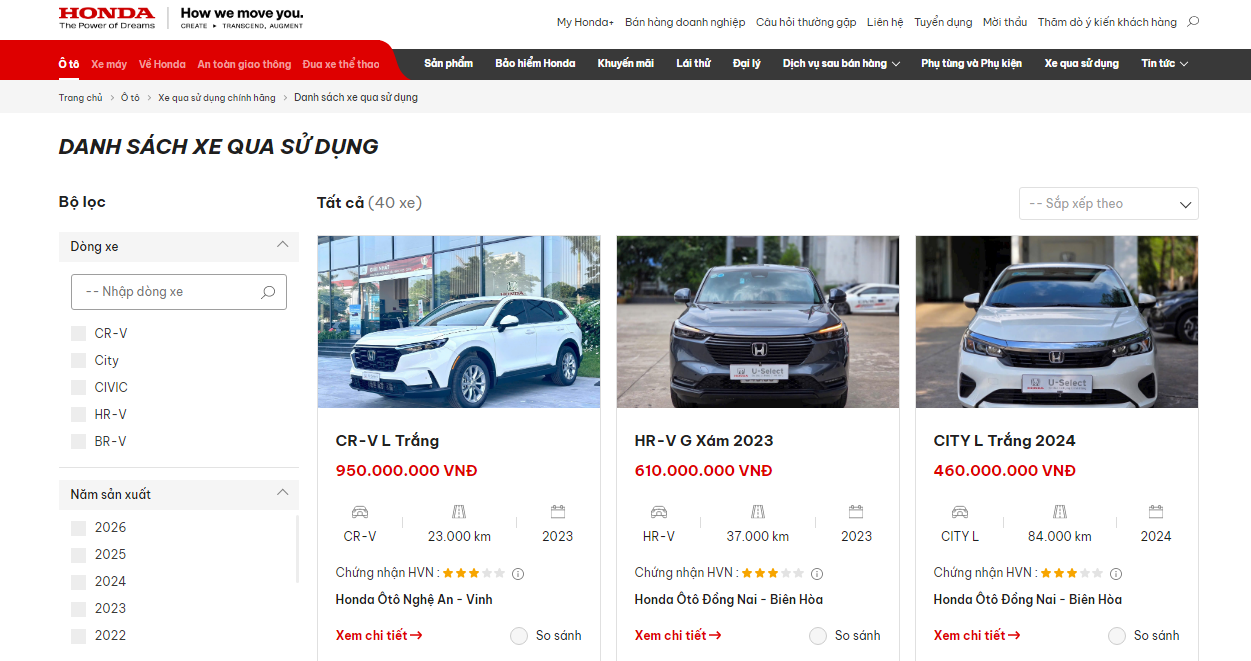Go to Trang chủ in breadcrumb
This screenshot has width=1251, height=661.
click(80, 98)
